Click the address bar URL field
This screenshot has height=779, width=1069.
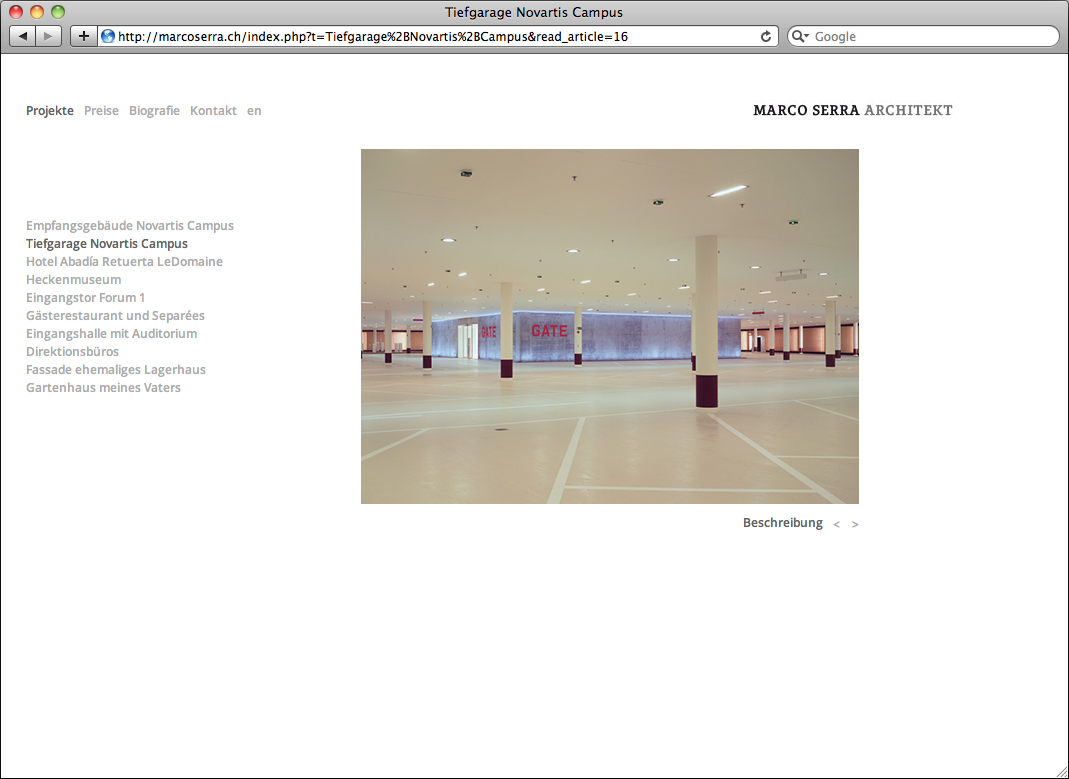430,36
